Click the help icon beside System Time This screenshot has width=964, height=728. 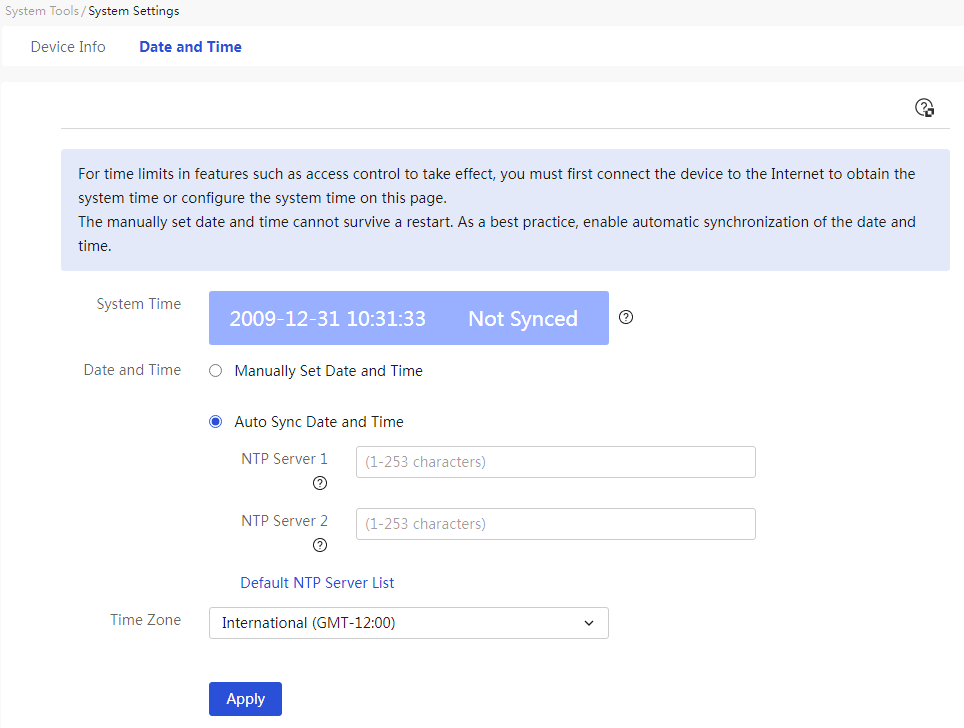click(626, 317)
